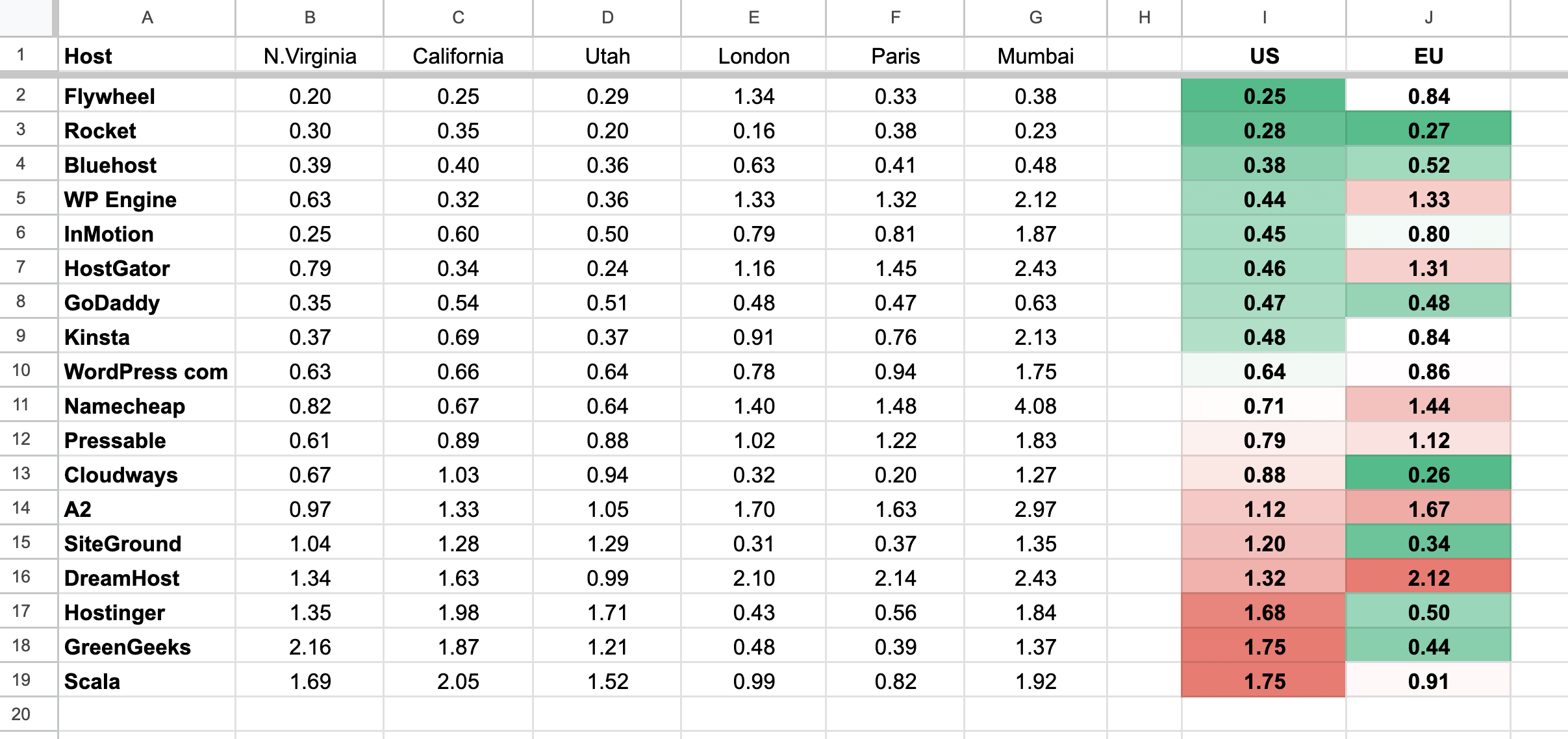Select Rocket's EU value 0.27
Image resolution: width=1568 pixels, height=739 pixels.
click(x=1428, y=131)
